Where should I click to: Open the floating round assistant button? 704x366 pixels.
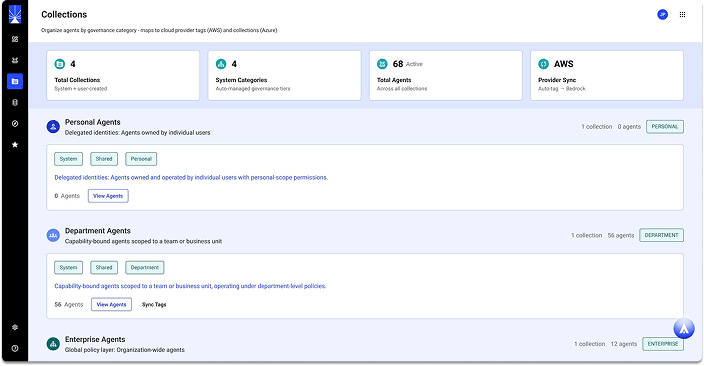(x=684, y=329)
